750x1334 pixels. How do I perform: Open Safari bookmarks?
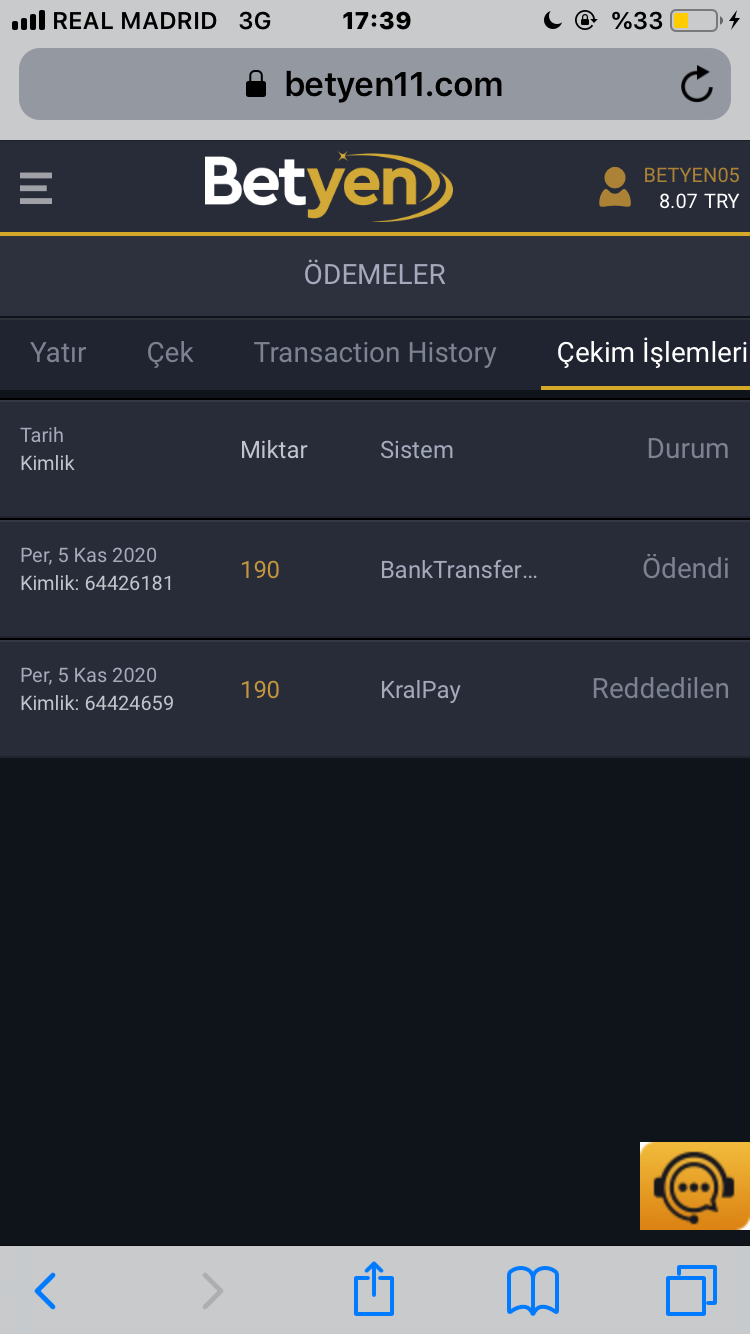coord(533,1290)
